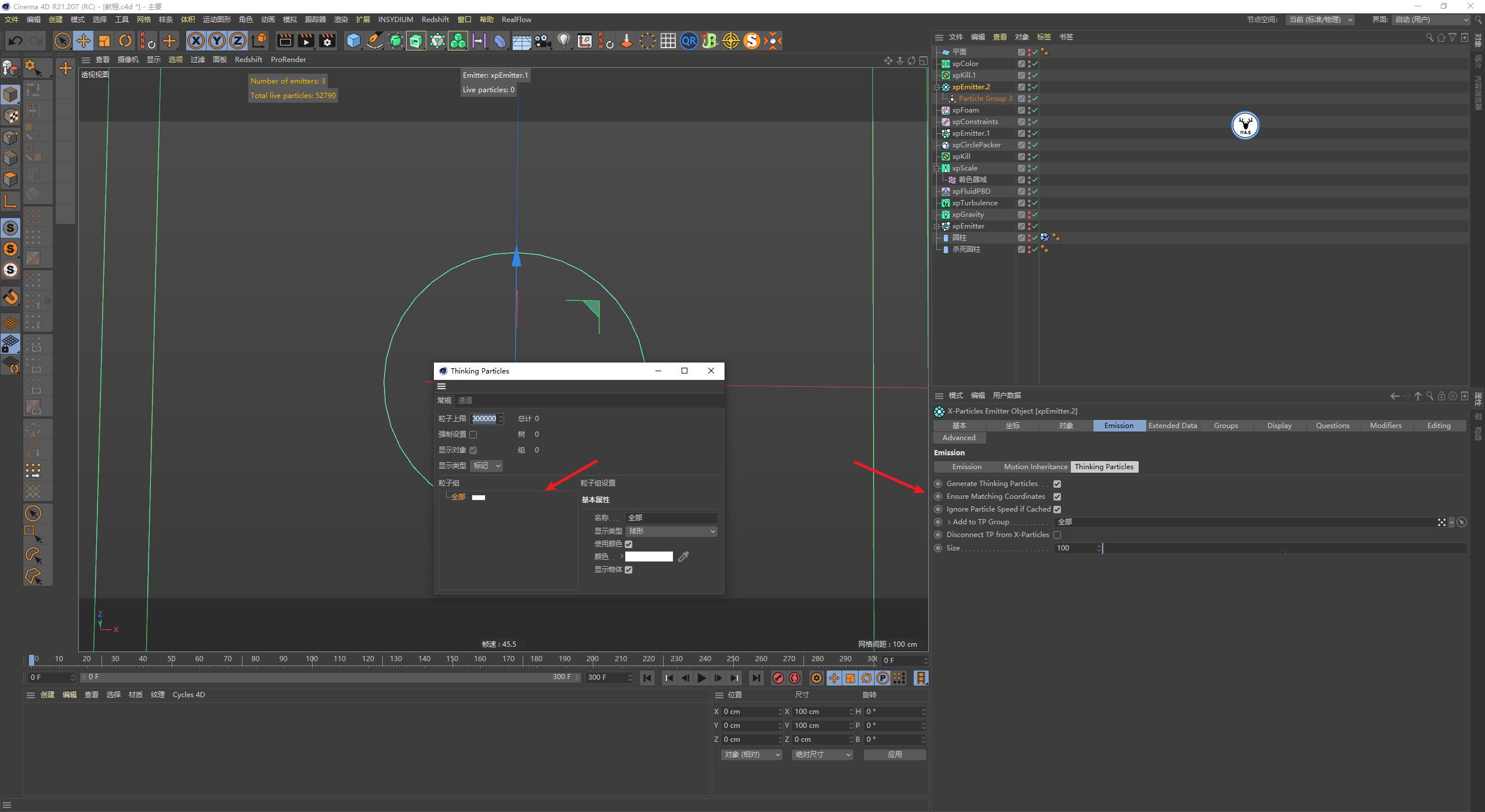Screen dimensions: 1485x812
Task: Select the Move tool in the toolbar
Action: coord(84,41)
